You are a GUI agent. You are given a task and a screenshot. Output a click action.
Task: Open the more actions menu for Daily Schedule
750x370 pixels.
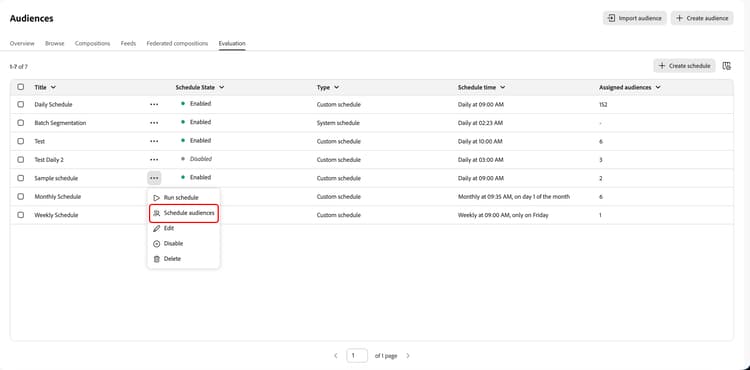click(154, 104)
